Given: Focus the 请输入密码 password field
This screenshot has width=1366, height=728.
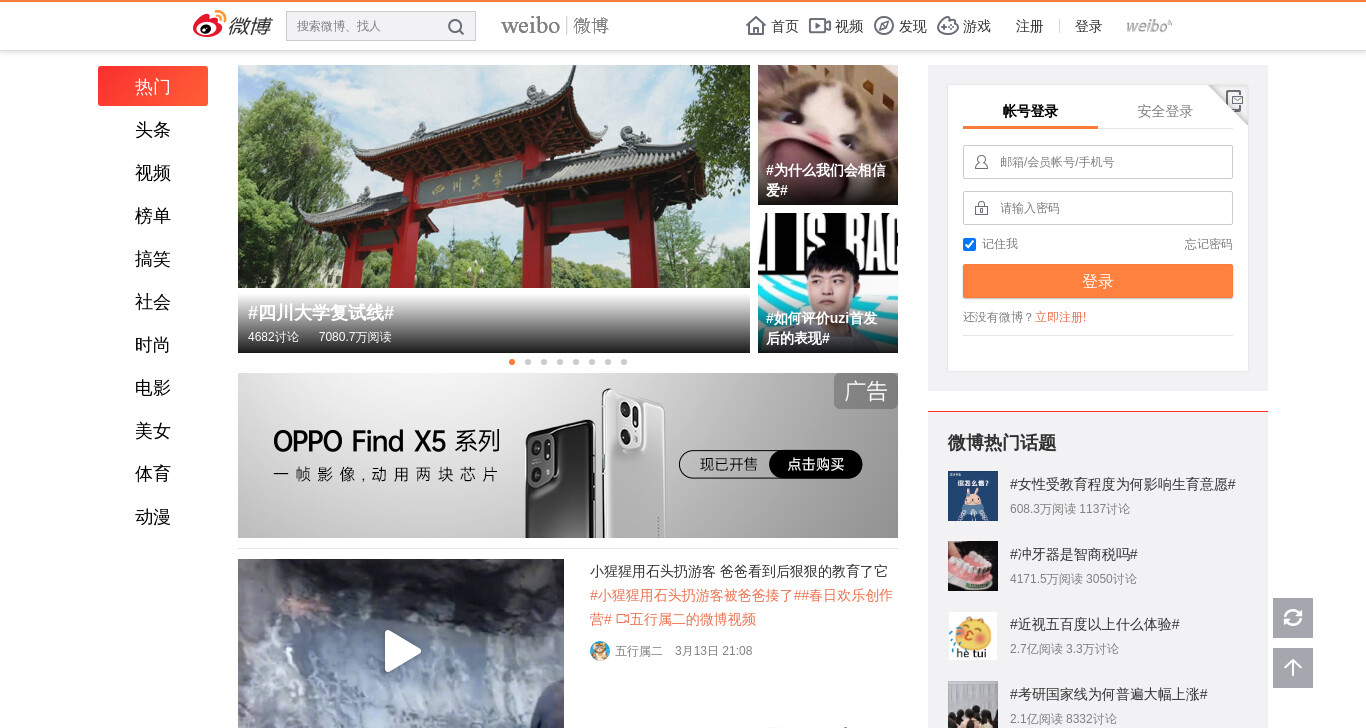Looking at the screenshot, I should click(1098, 208).
